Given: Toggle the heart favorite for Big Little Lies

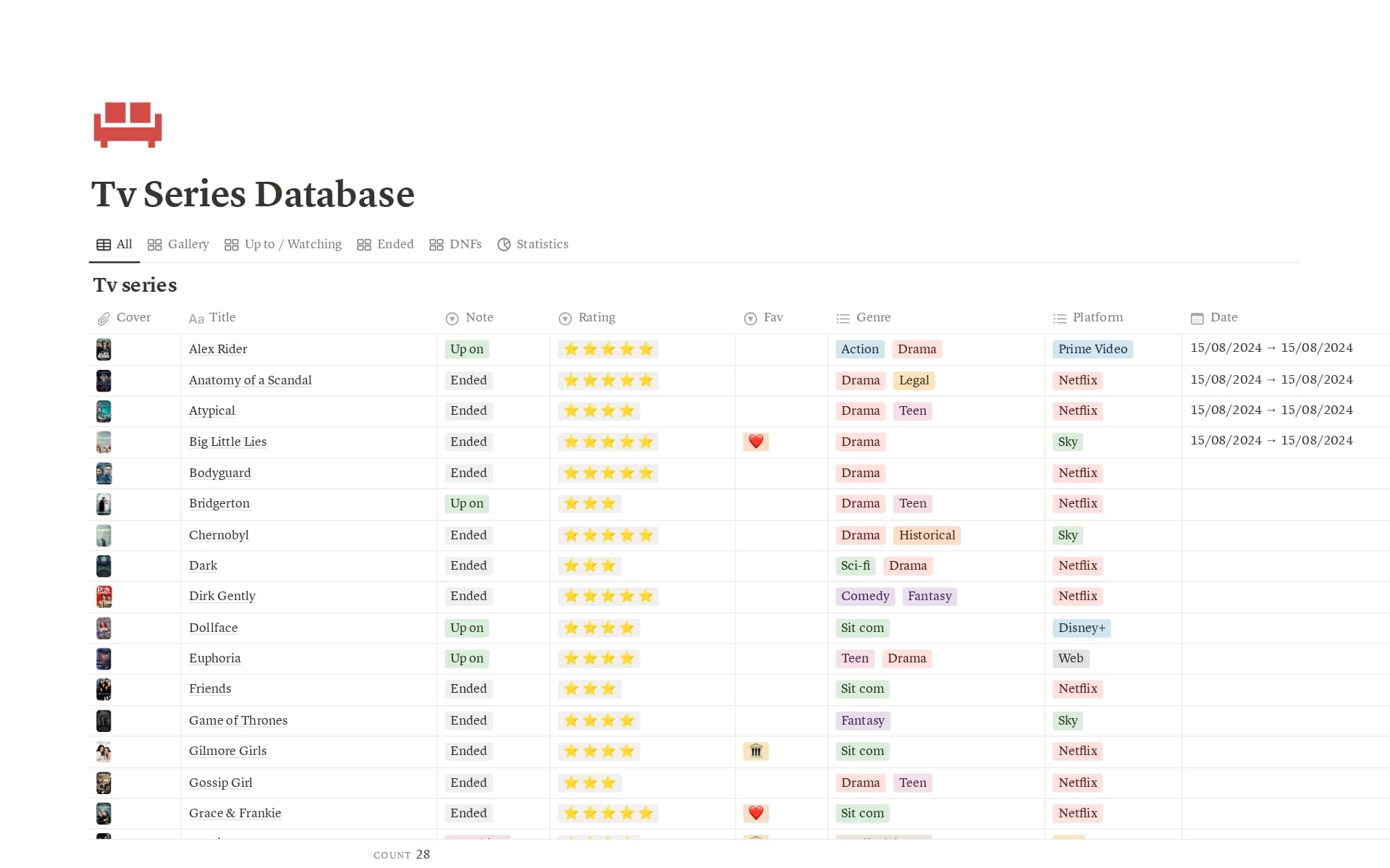Looking at the screenshot, I should coord(756,442).
